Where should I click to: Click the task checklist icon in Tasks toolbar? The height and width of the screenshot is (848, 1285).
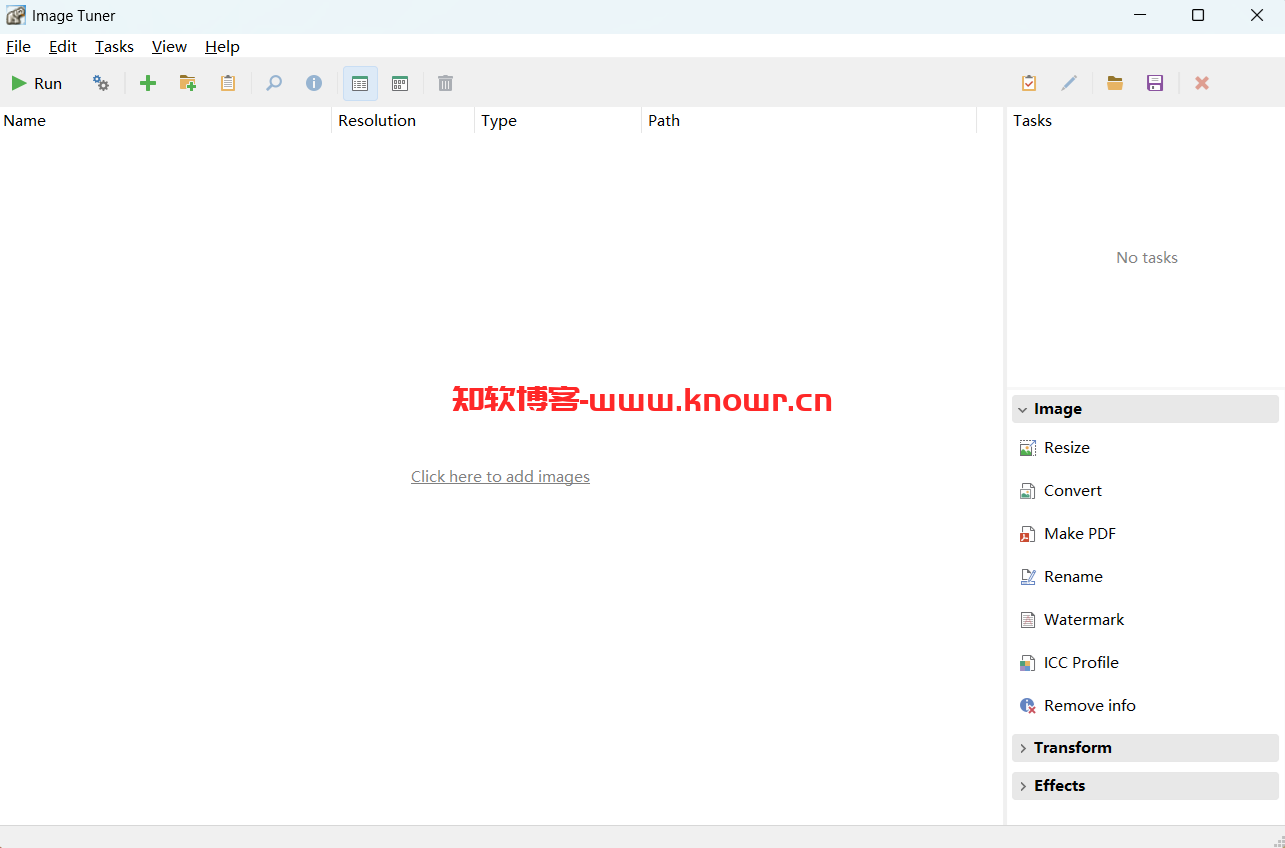[x=1029, y=83]
